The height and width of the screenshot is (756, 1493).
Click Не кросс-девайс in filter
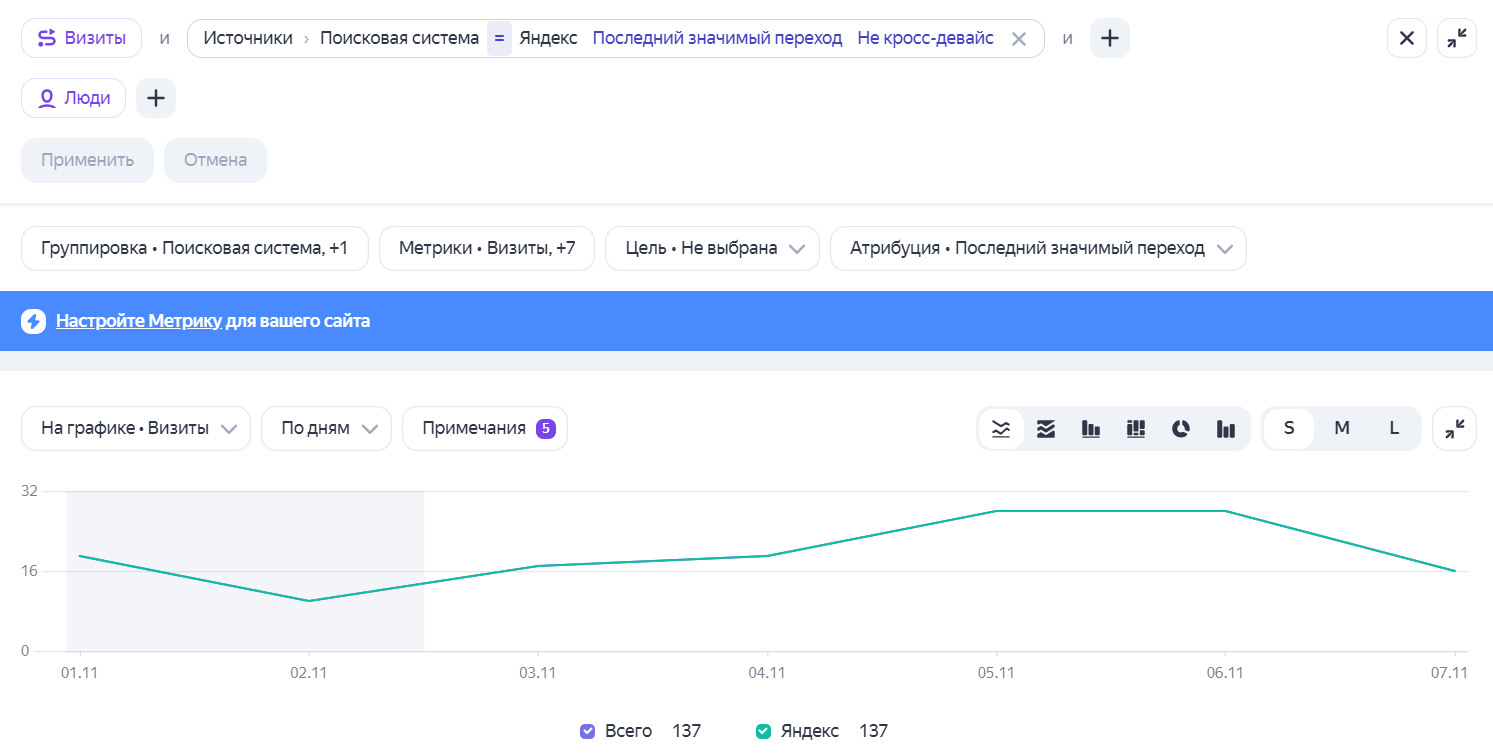(x=925, y=38)
